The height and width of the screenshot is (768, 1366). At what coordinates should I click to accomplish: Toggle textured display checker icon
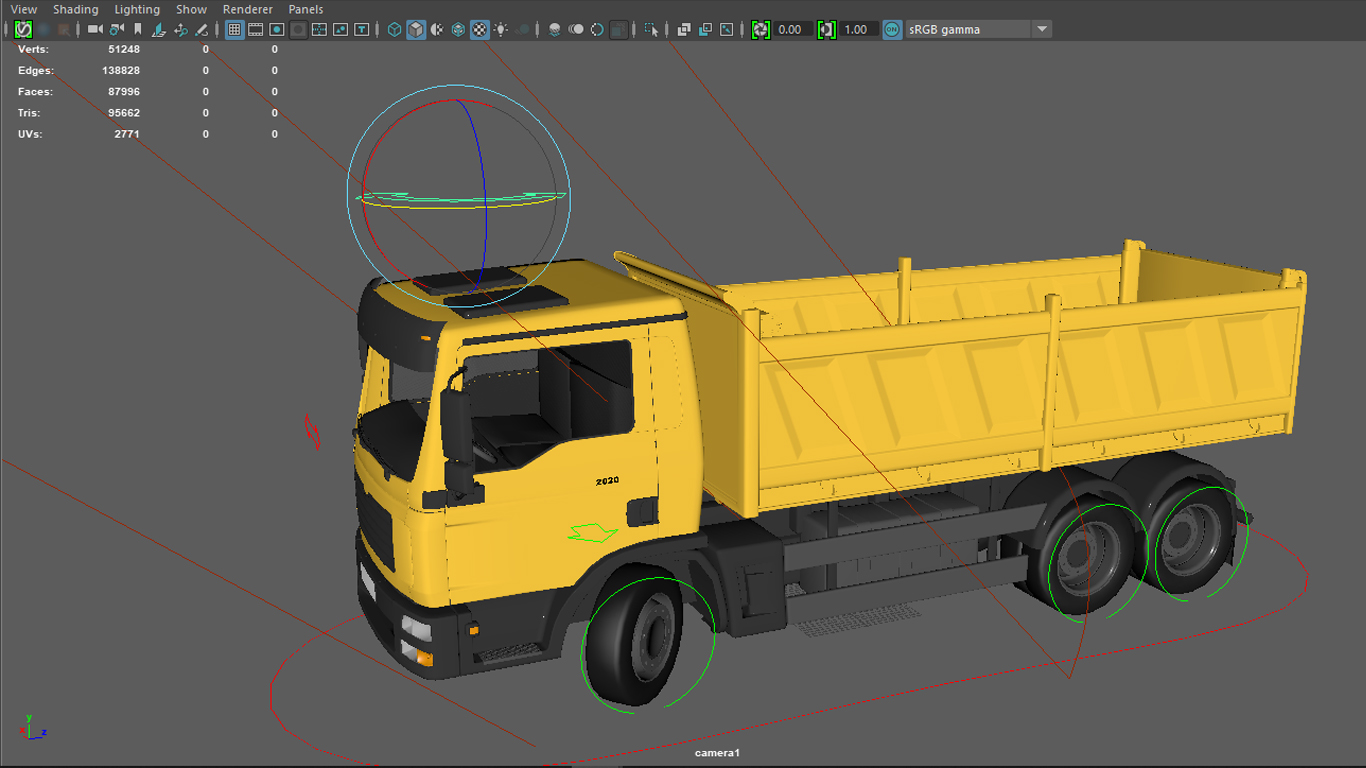pyautogui.click(x=479, y=30)
